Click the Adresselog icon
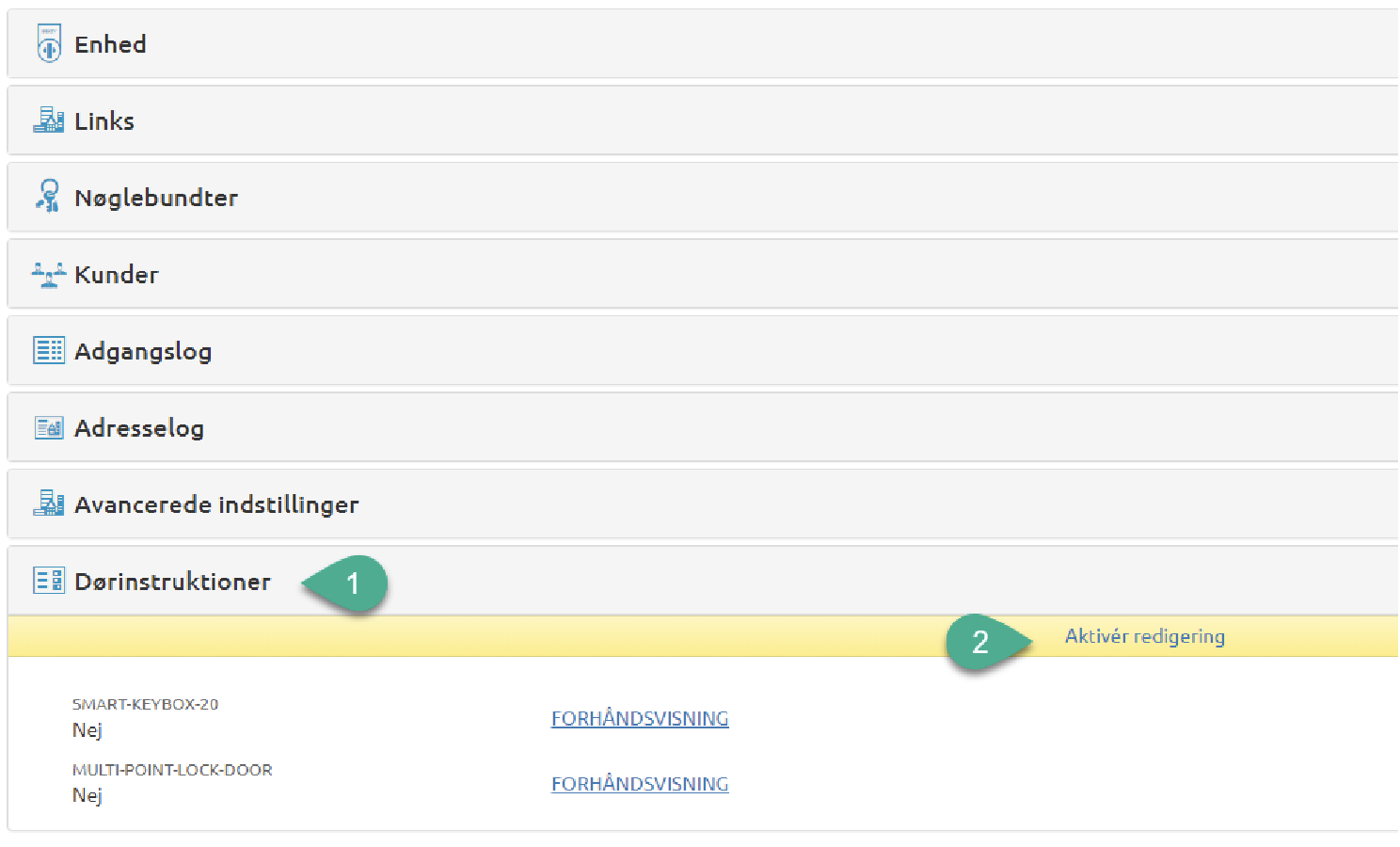This screenshot has width=1400, height=847. [x=49, y=427]
